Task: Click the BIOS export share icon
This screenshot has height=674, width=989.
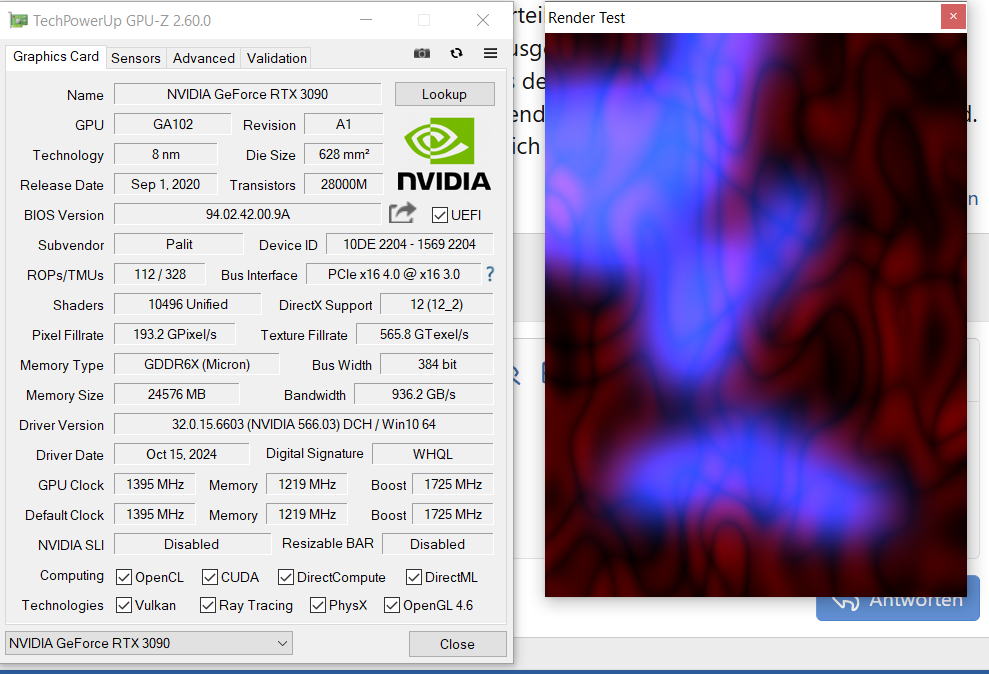Action: [x=402, y=213]
